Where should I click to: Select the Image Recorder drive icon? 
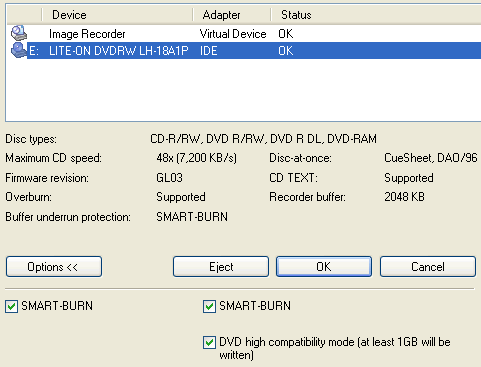19,33
